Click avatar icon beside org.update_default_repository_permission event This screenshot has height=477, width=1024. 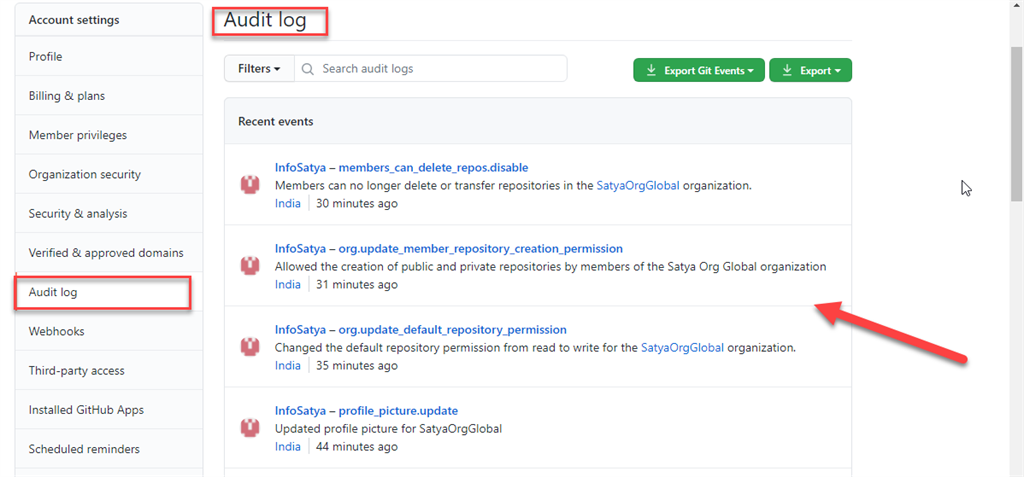[x=250, y=347]
